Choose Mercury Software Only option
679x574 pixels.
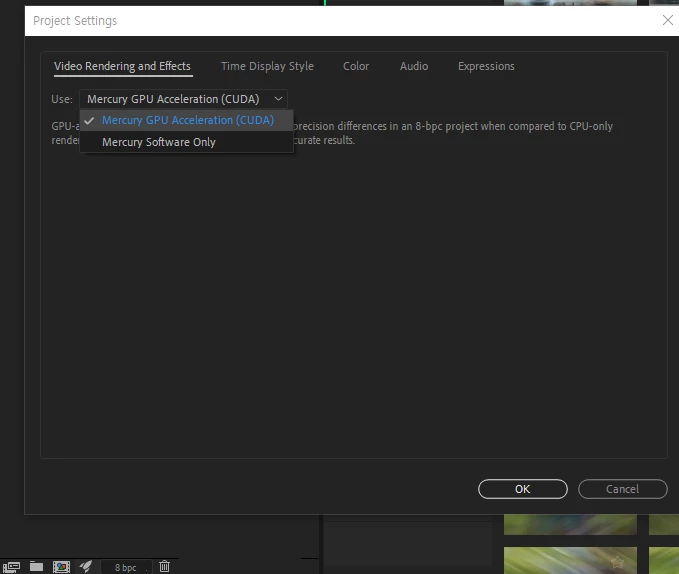click(x=187, y=142)
